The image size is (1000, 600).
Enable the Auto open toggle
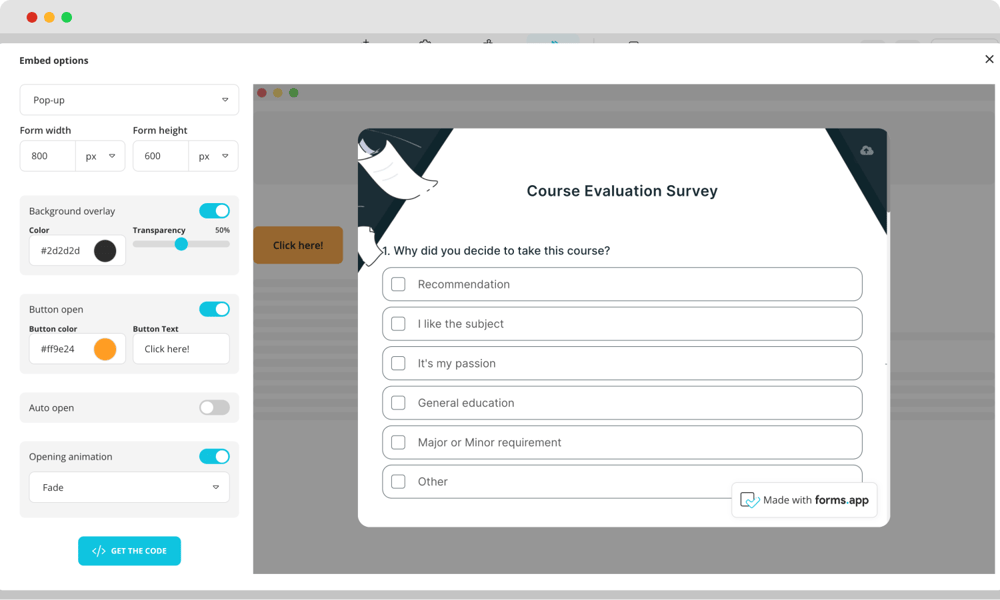coord(214,408)
